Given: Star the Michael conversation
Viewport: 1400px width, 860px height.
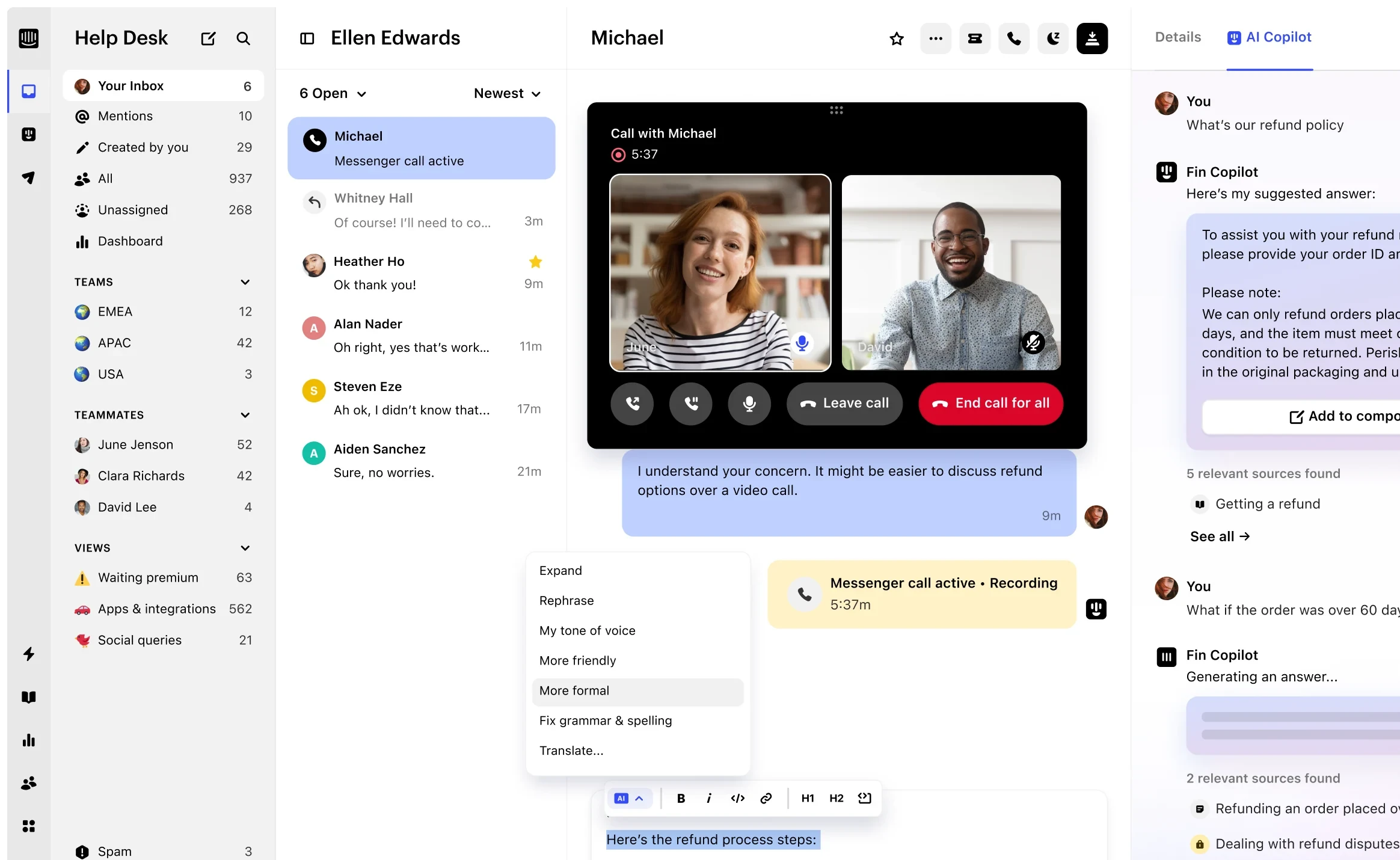Looking at the screenshot, I should (x=897, y=38).
